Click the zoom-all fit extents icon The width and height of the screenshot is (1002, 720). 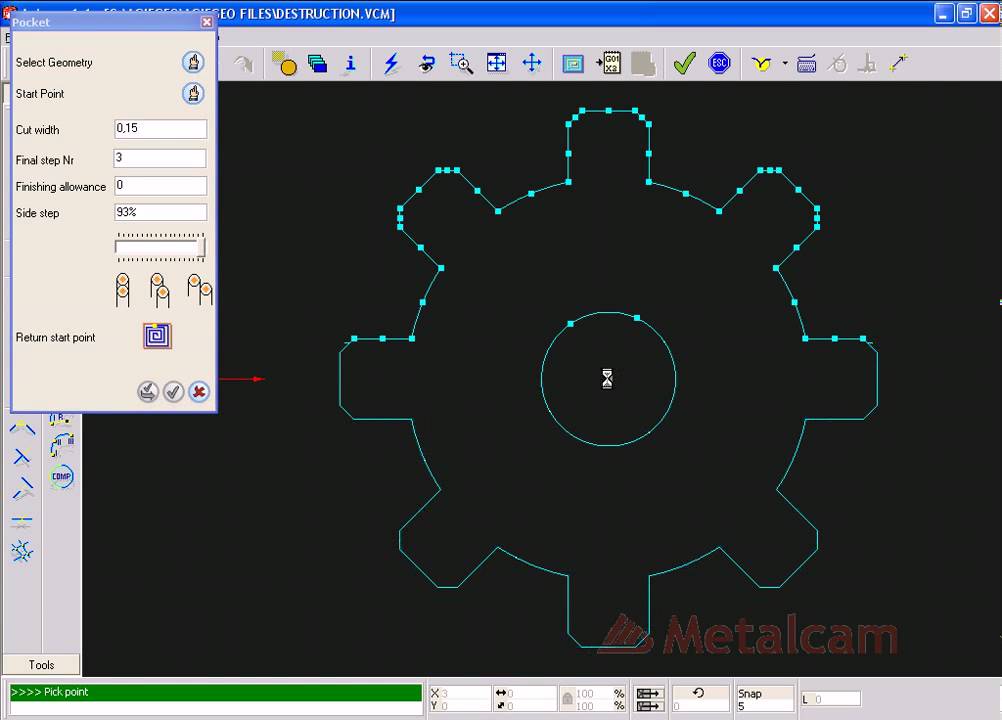click(x=497, y=63)
